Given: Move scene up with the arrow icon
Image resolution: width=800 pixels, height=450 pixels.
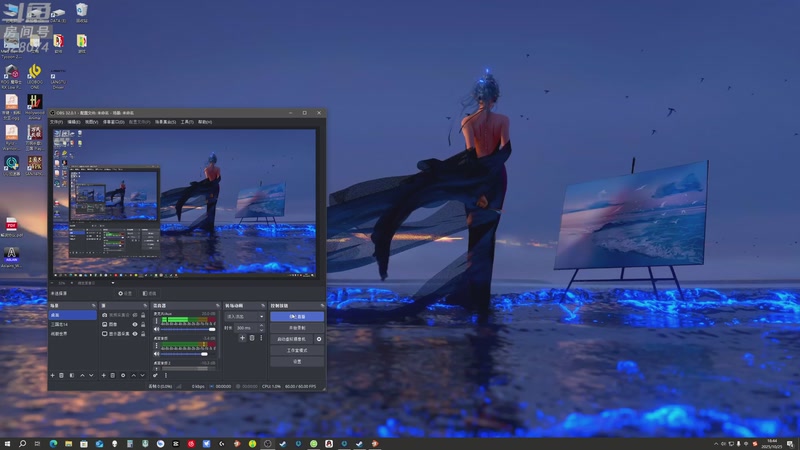Looking at the screenshot, I should 82,376.
